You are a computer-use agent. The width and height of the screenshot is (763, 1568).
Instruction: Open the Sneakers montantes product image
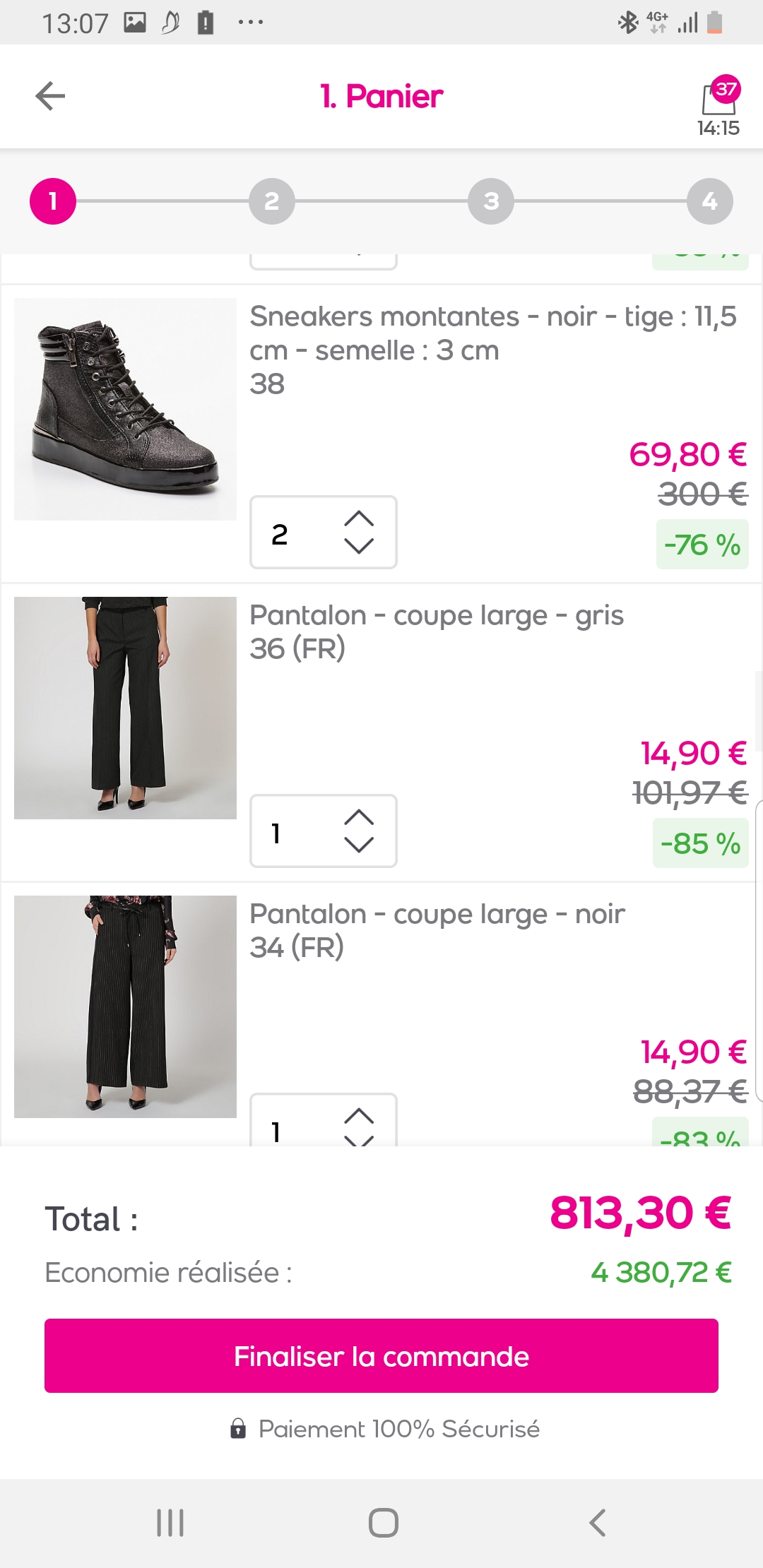126,410
